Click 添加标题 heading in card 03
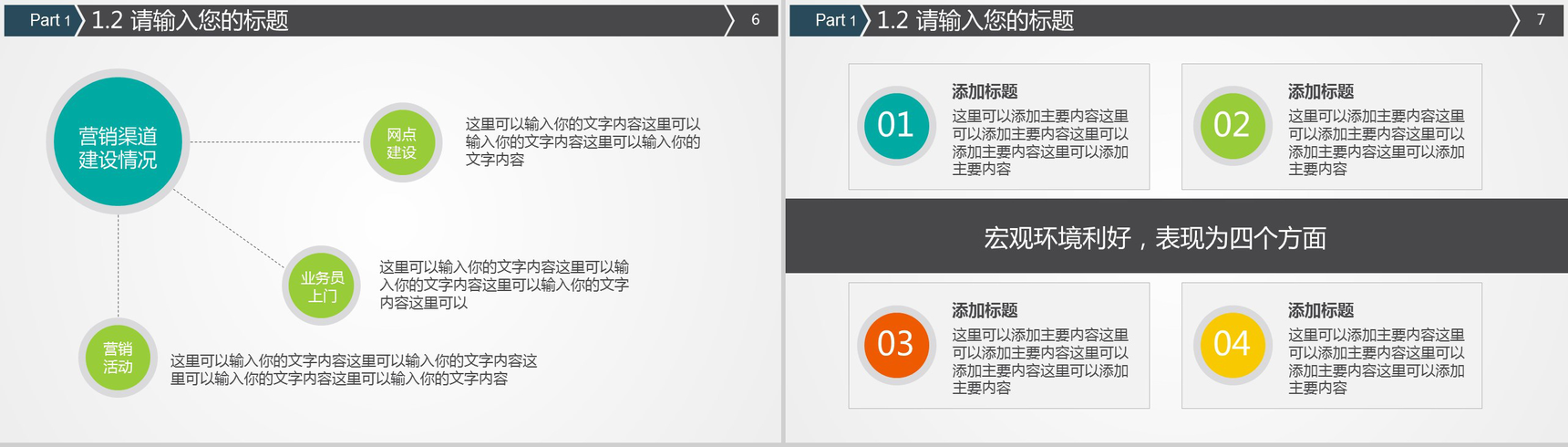 985,310
